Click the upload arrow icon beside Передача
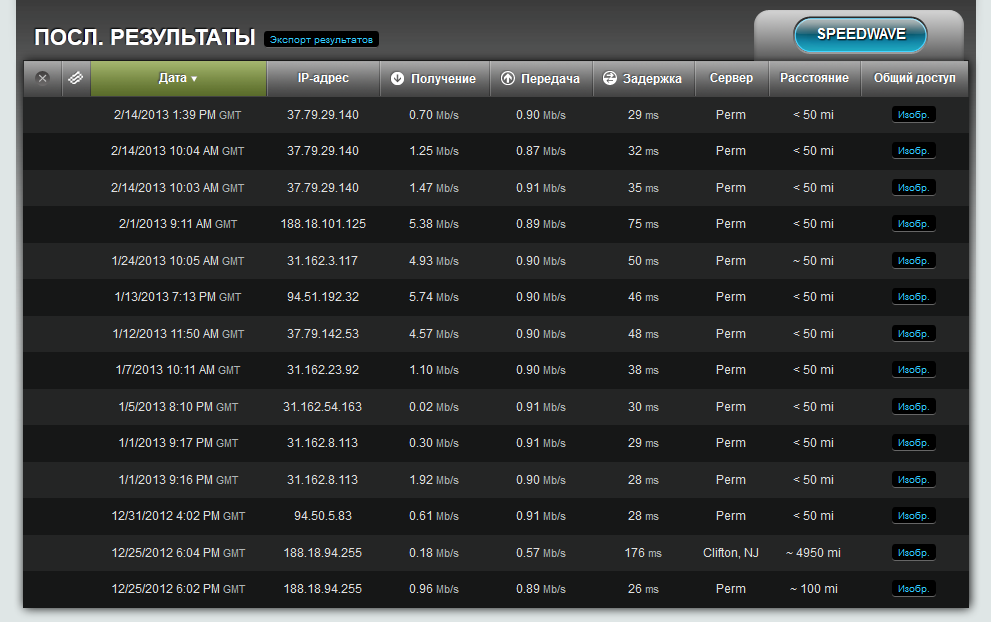 pos(508,78)
